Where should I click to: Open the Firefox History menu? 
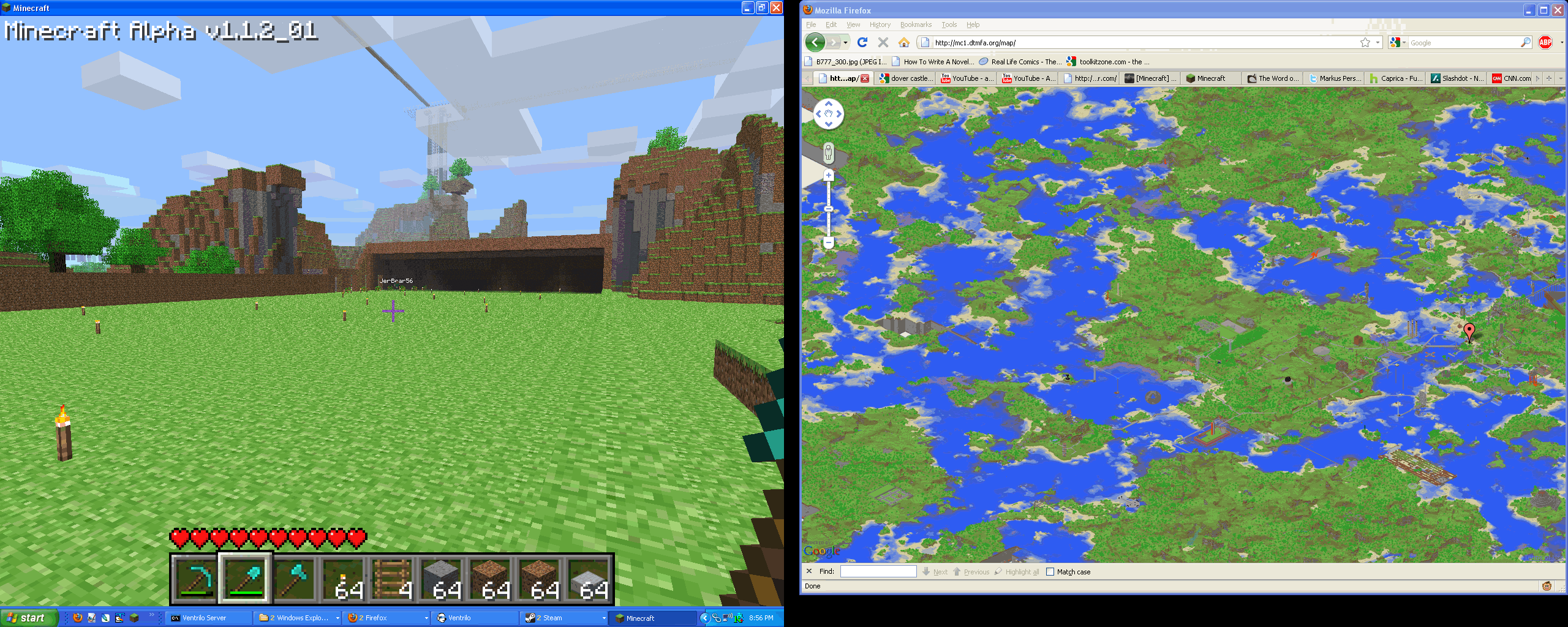880,24
